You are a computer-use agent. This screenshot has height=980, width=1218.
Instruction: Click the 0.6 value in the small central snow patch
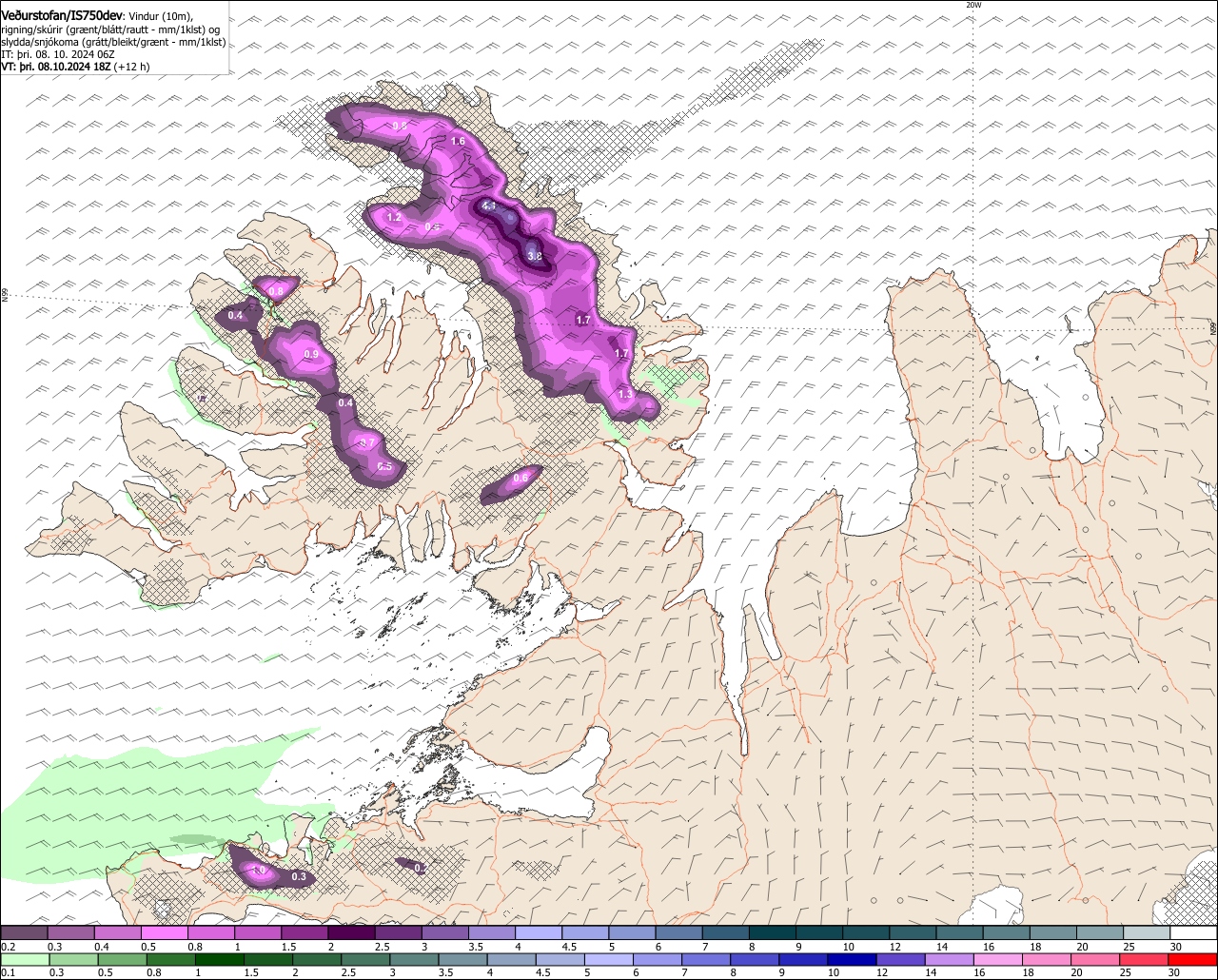(x=521, y=478)
